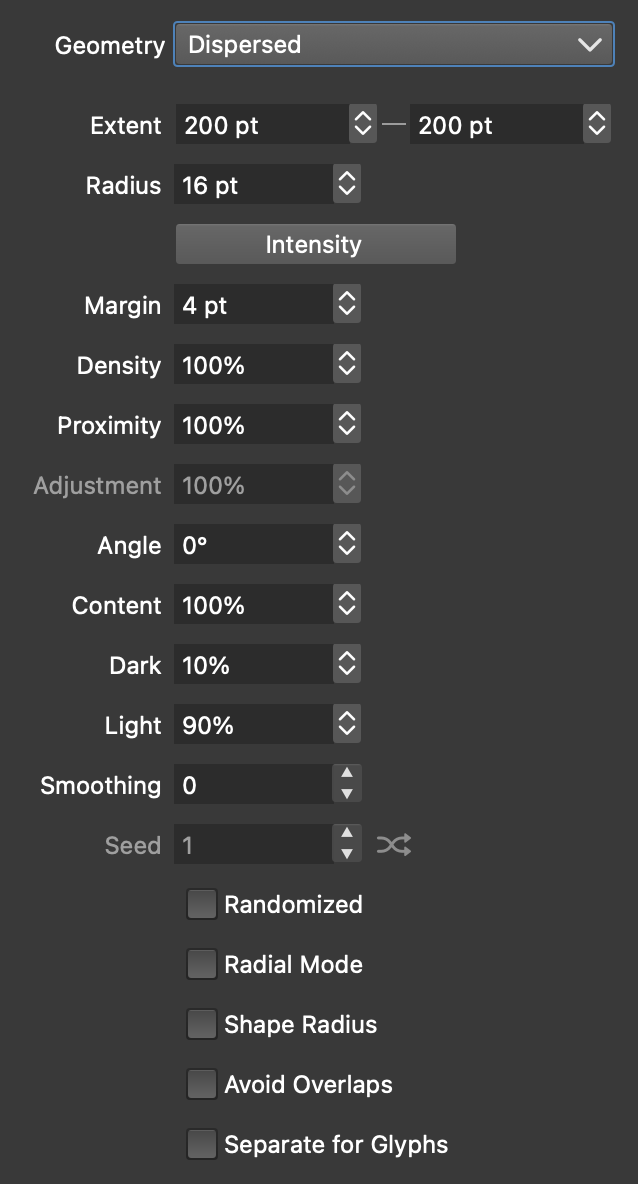Click the Smoothing increment up arrow

(347, 775)
